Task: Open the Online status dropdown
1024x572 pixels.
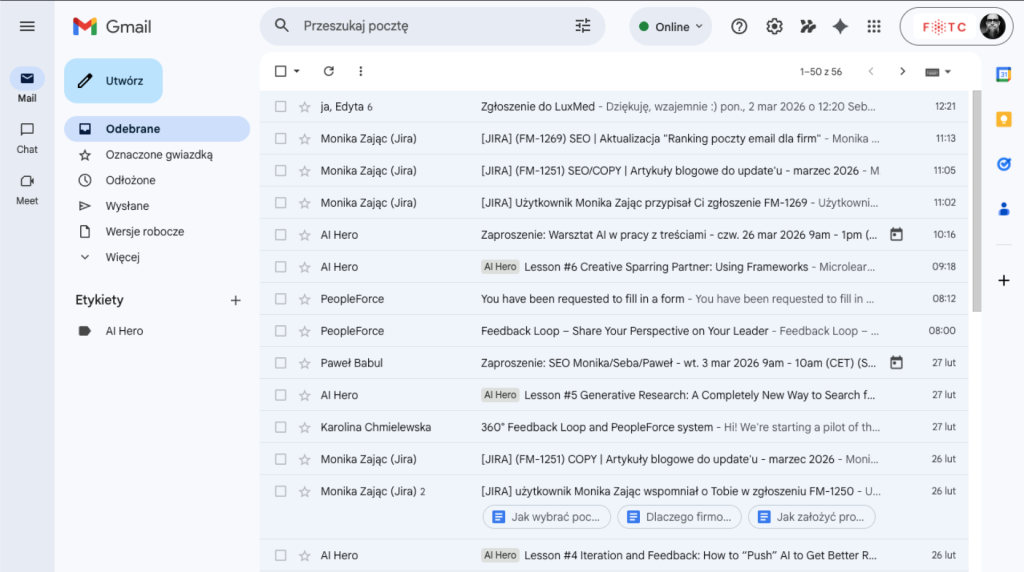Action: [670, 27]
